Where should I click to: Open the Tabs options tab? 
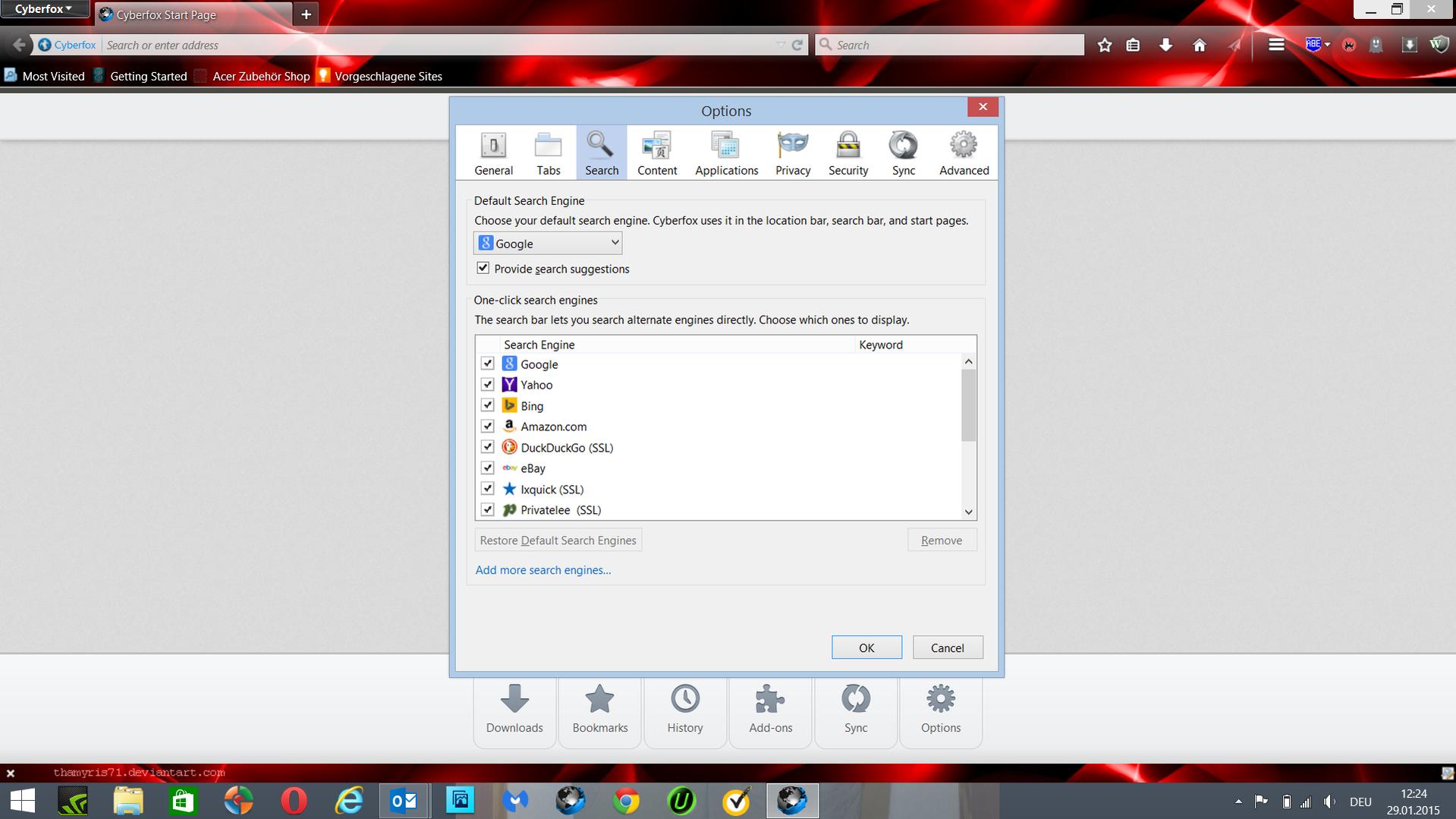click(548, 153)
